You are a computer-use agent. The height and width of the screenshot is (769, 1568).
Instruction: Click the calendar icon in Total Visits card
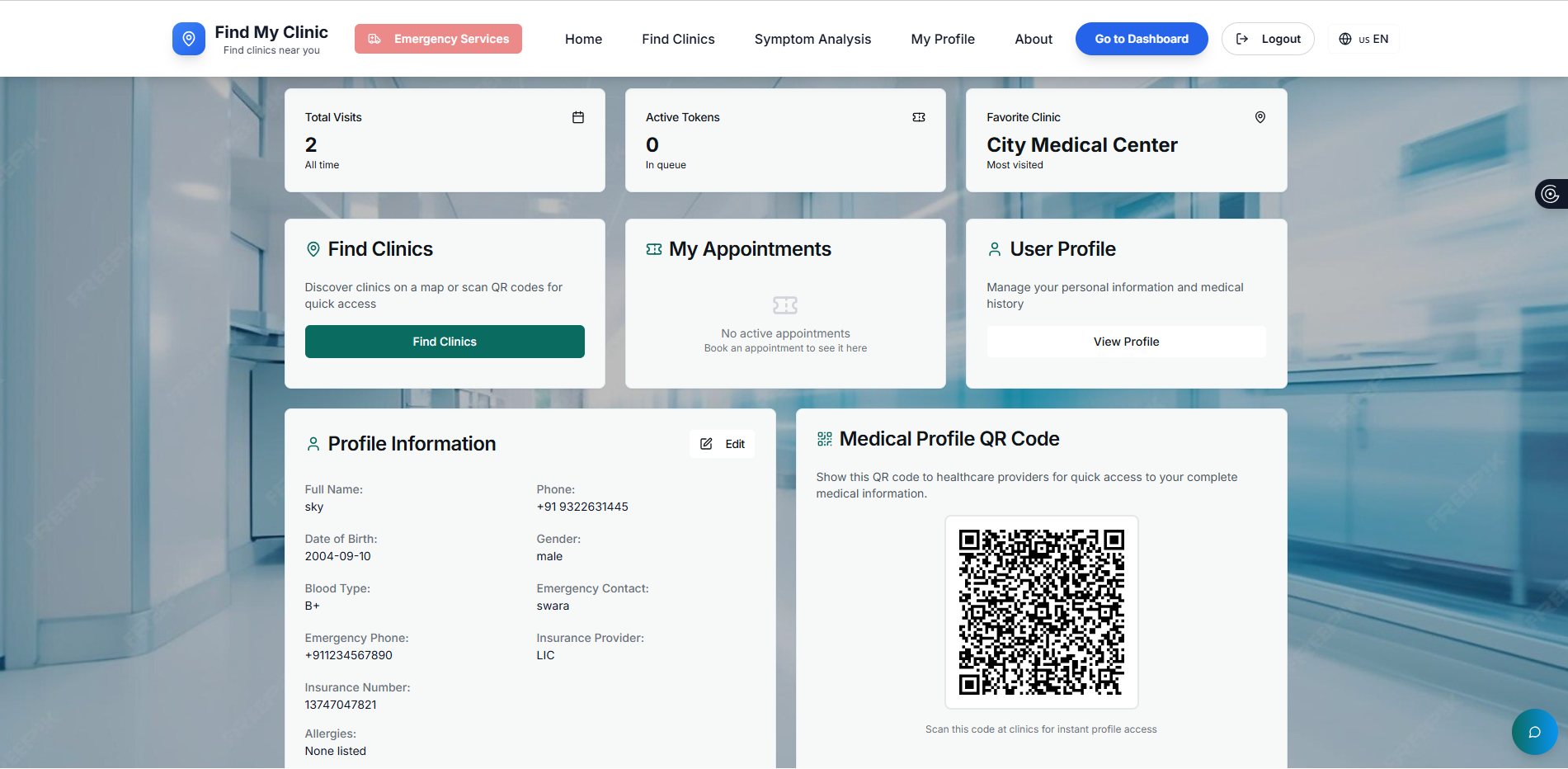pos(578,117)
